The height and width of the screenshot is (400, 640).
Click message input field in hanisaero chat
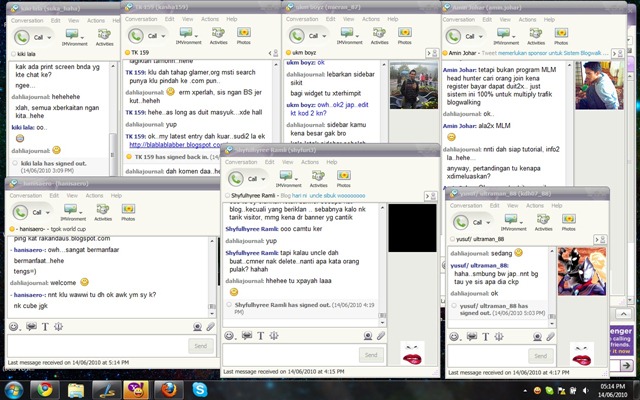coord(97,346)
